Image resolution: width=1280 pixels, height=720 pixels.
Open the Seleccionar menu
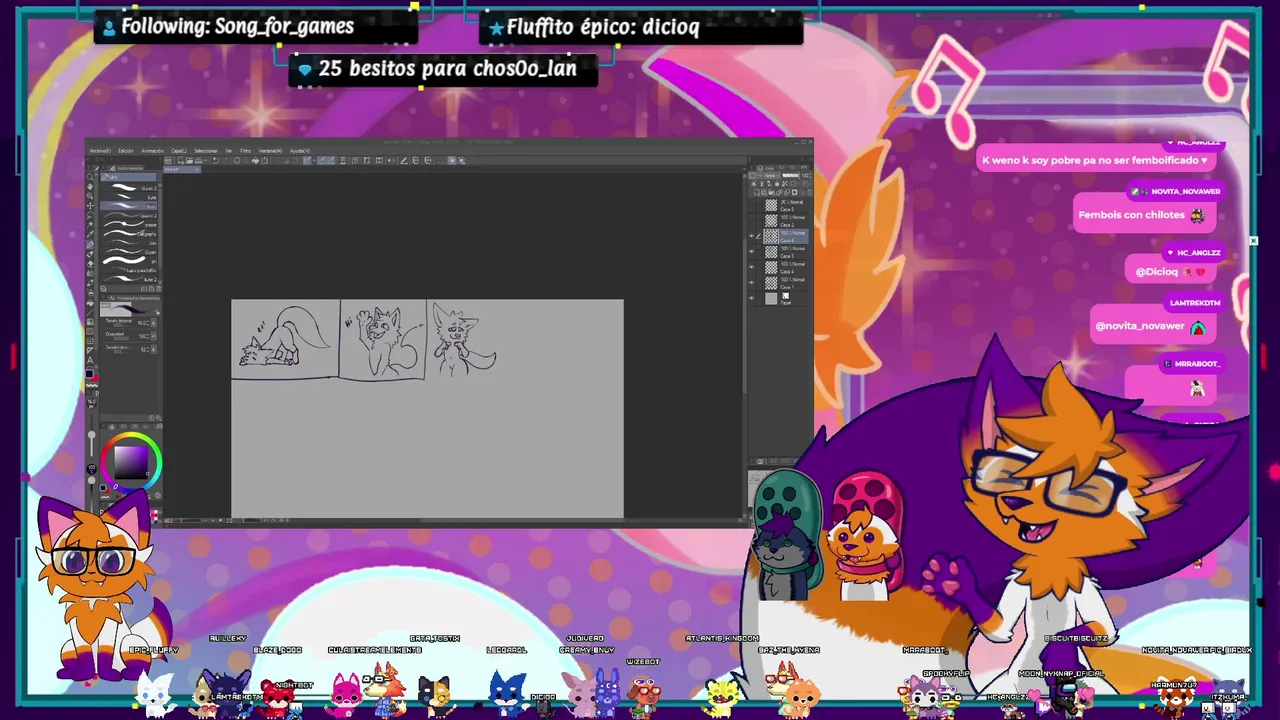(206, 151)
